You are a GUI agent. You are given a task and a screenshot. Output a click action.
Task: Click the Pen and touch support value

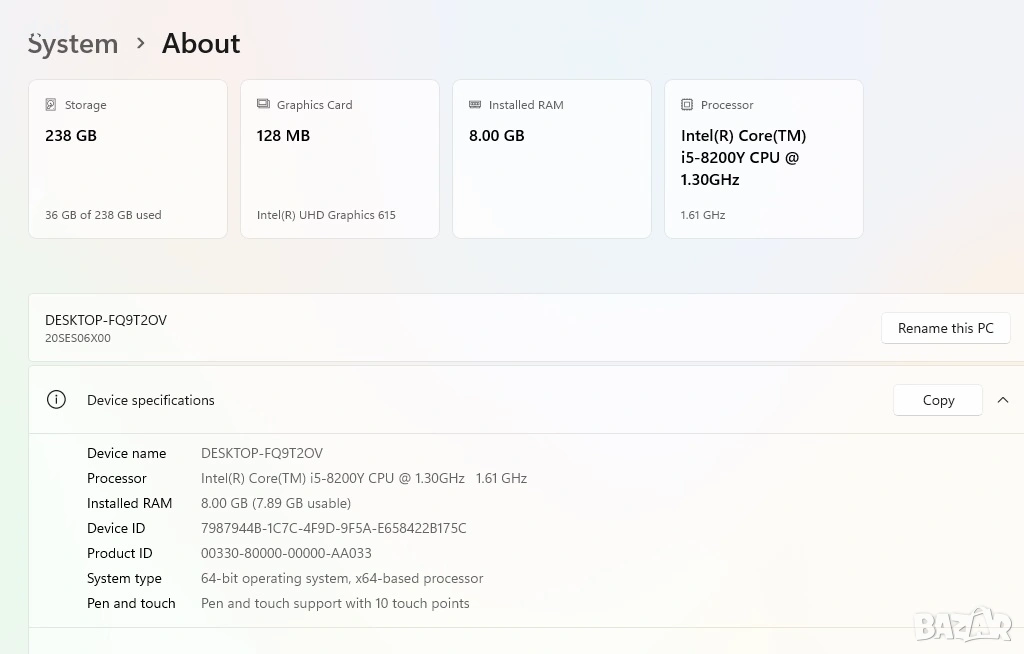pyautogui.click(x=335, y=603)
